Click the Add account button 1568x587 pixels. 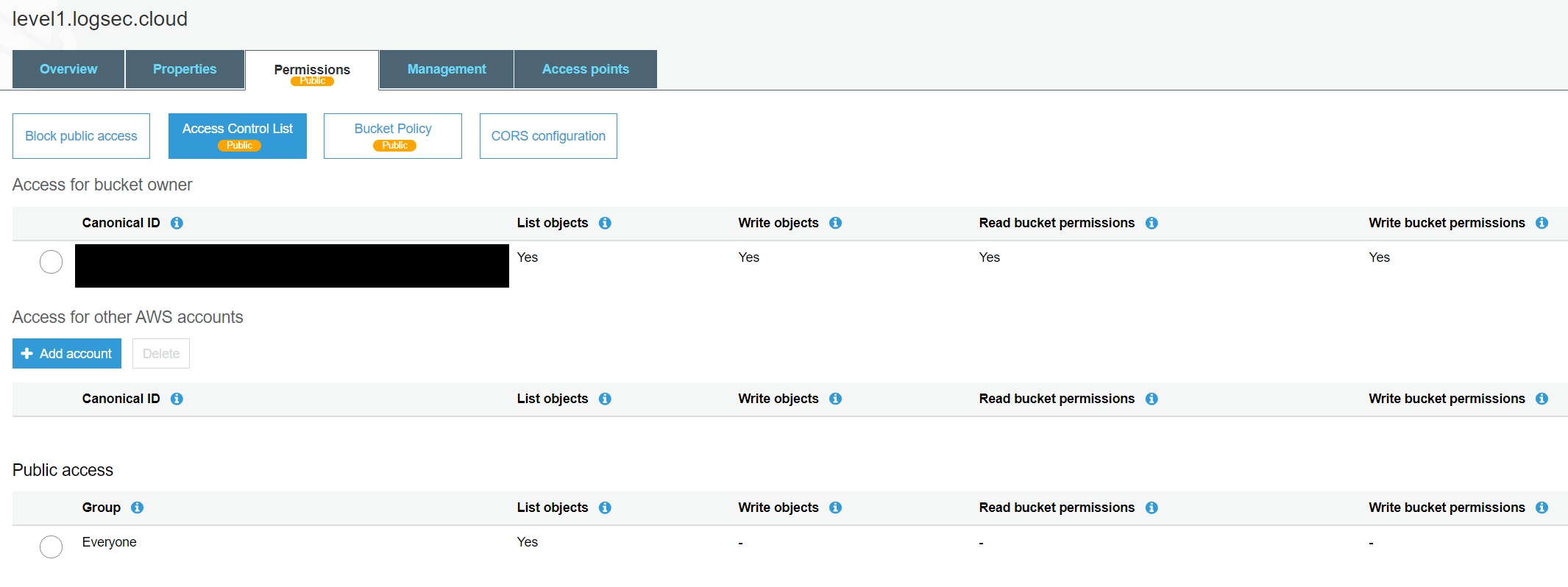coord(67,354)
